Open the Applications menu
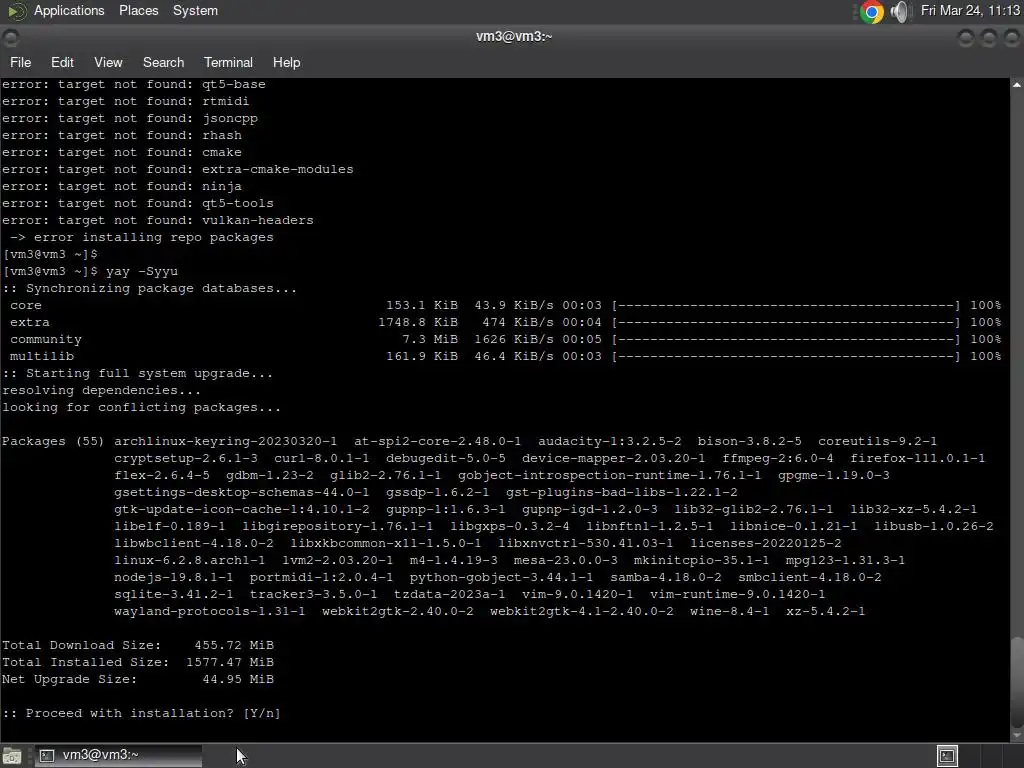The height and width of the screenshot is (768, 1024). [69, 10]
